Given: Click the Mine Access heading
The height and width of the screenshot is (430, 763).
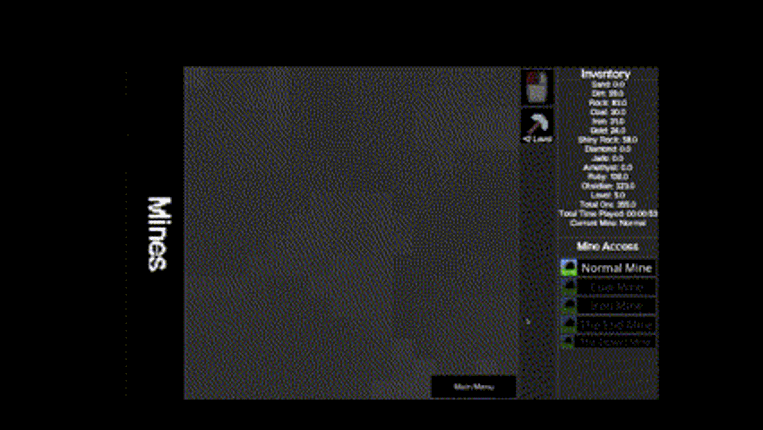Looking at the screenshot, I should pyautogui.click(x=607, y=246).
